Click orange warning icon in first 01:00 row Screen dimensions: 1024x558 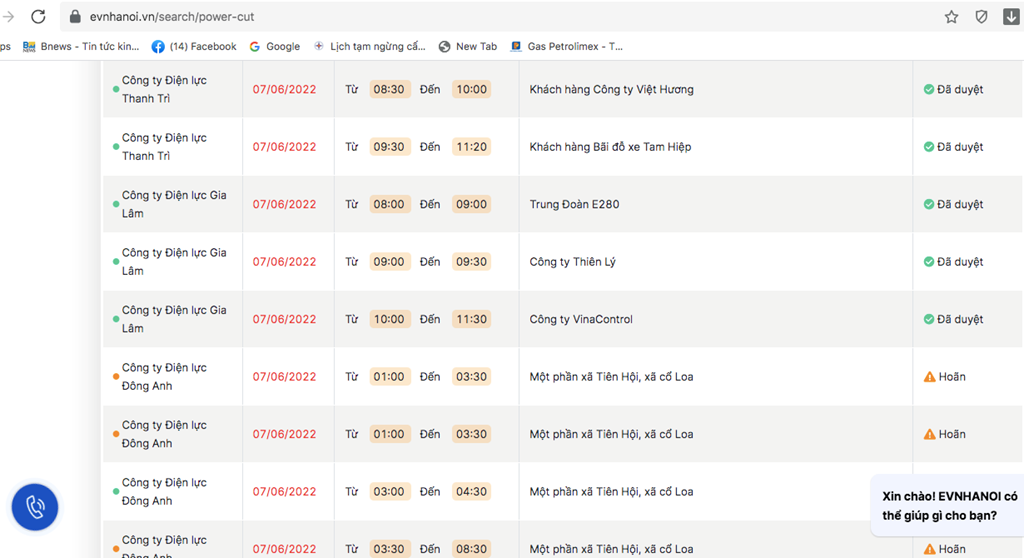929,377
